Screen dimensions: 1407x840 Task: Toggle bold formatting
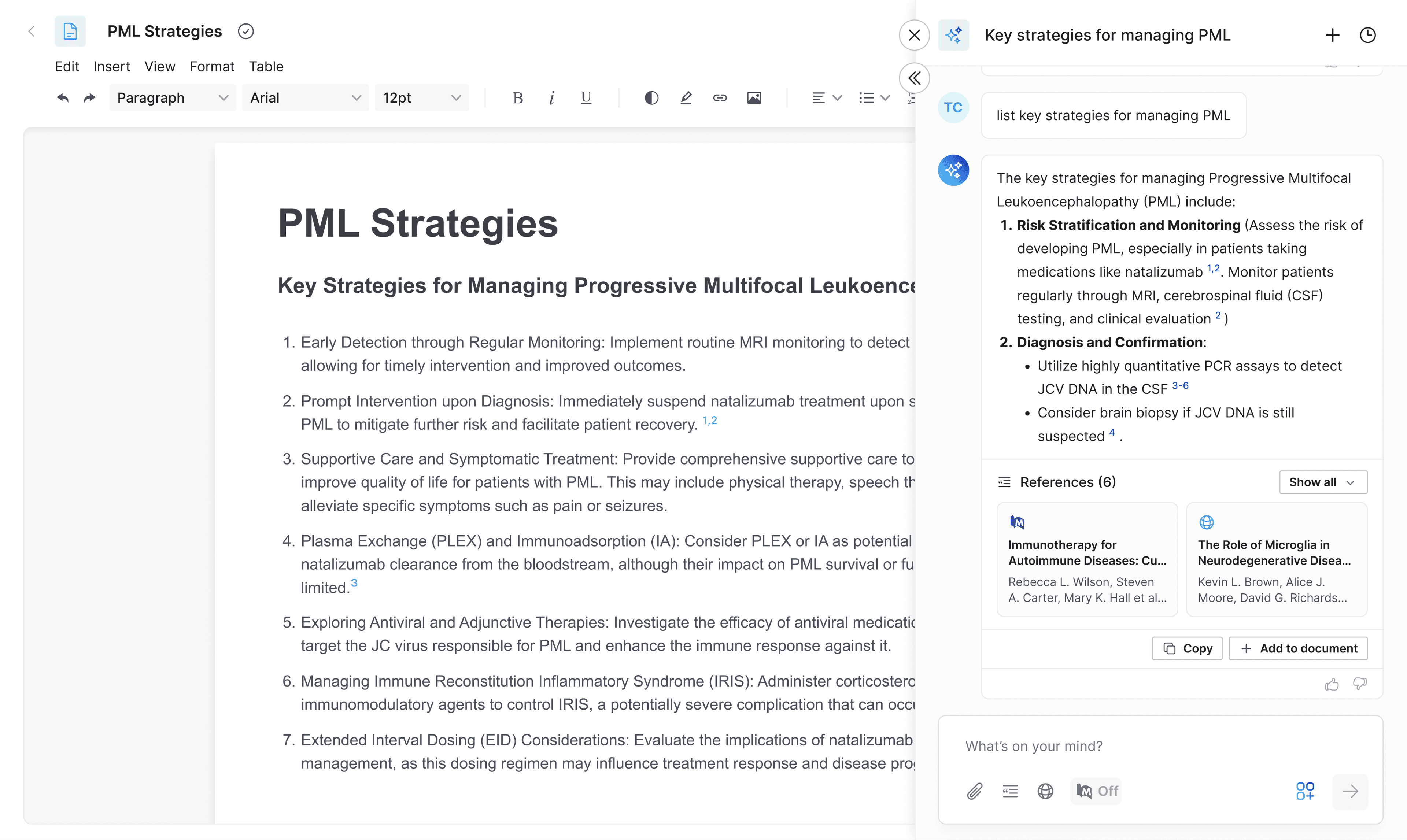pos(517,98)
